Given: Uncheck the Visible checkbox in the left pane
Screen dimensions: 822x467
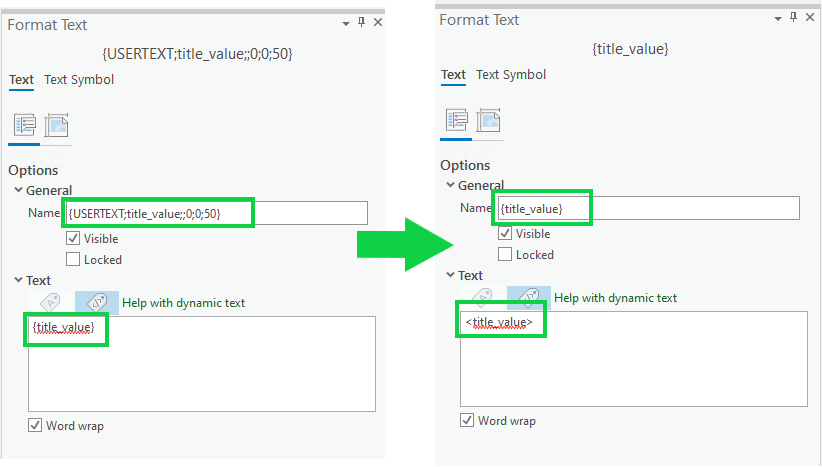Looking at the screenshot, I should point(73,239).
